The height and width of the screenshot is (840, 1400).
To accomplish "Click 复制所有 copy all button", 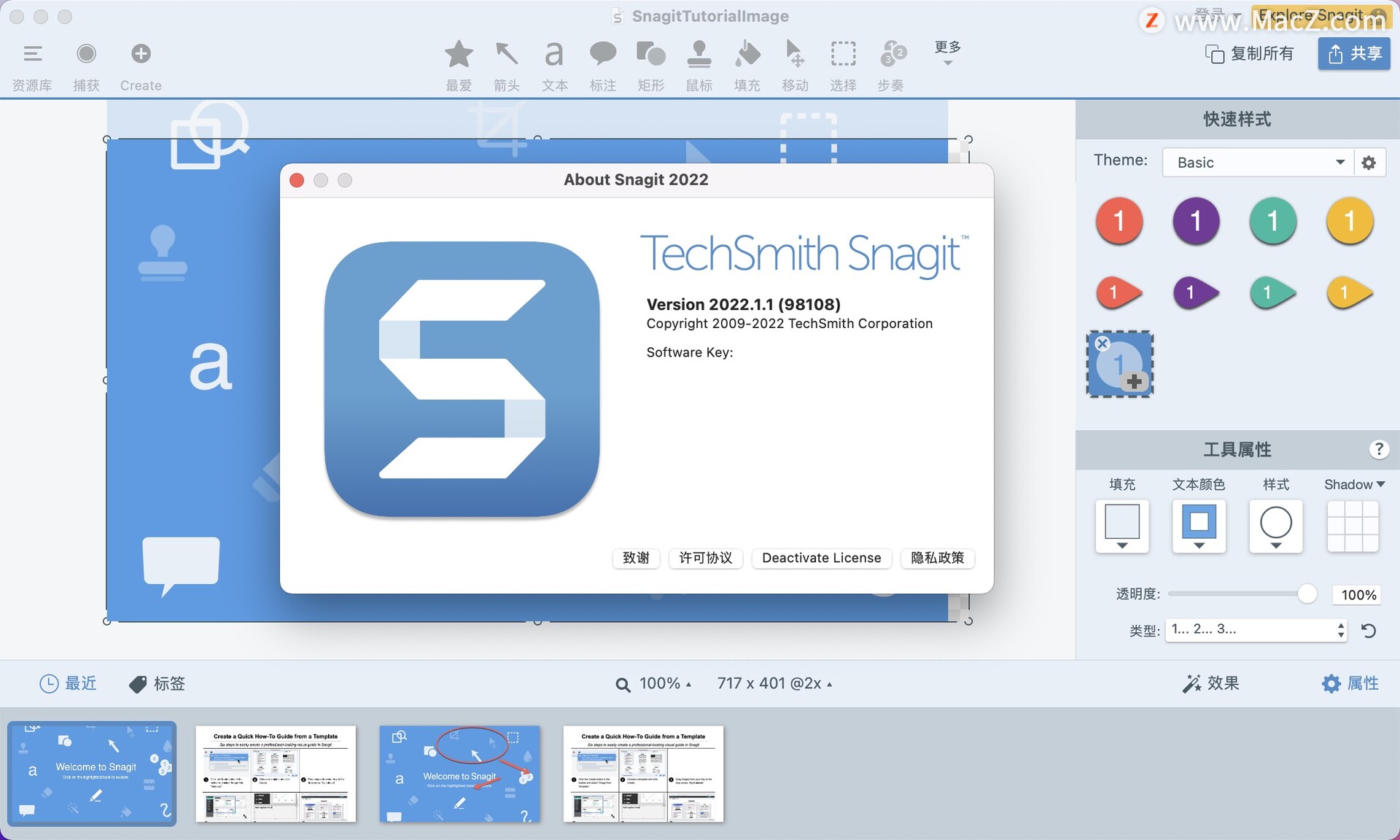I will (1250, 54).
